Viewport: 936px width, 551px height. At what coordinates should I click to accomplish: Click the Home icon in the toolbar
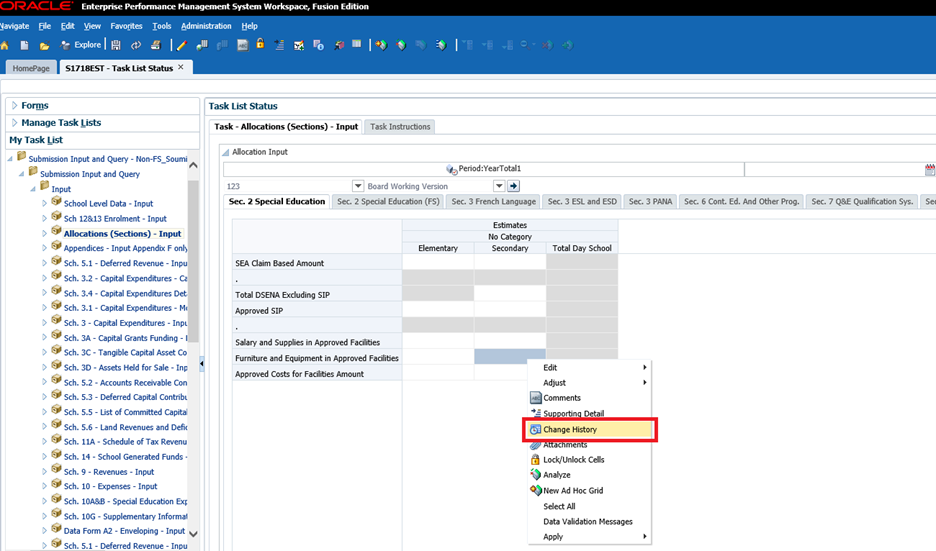[x=4, y=45]
